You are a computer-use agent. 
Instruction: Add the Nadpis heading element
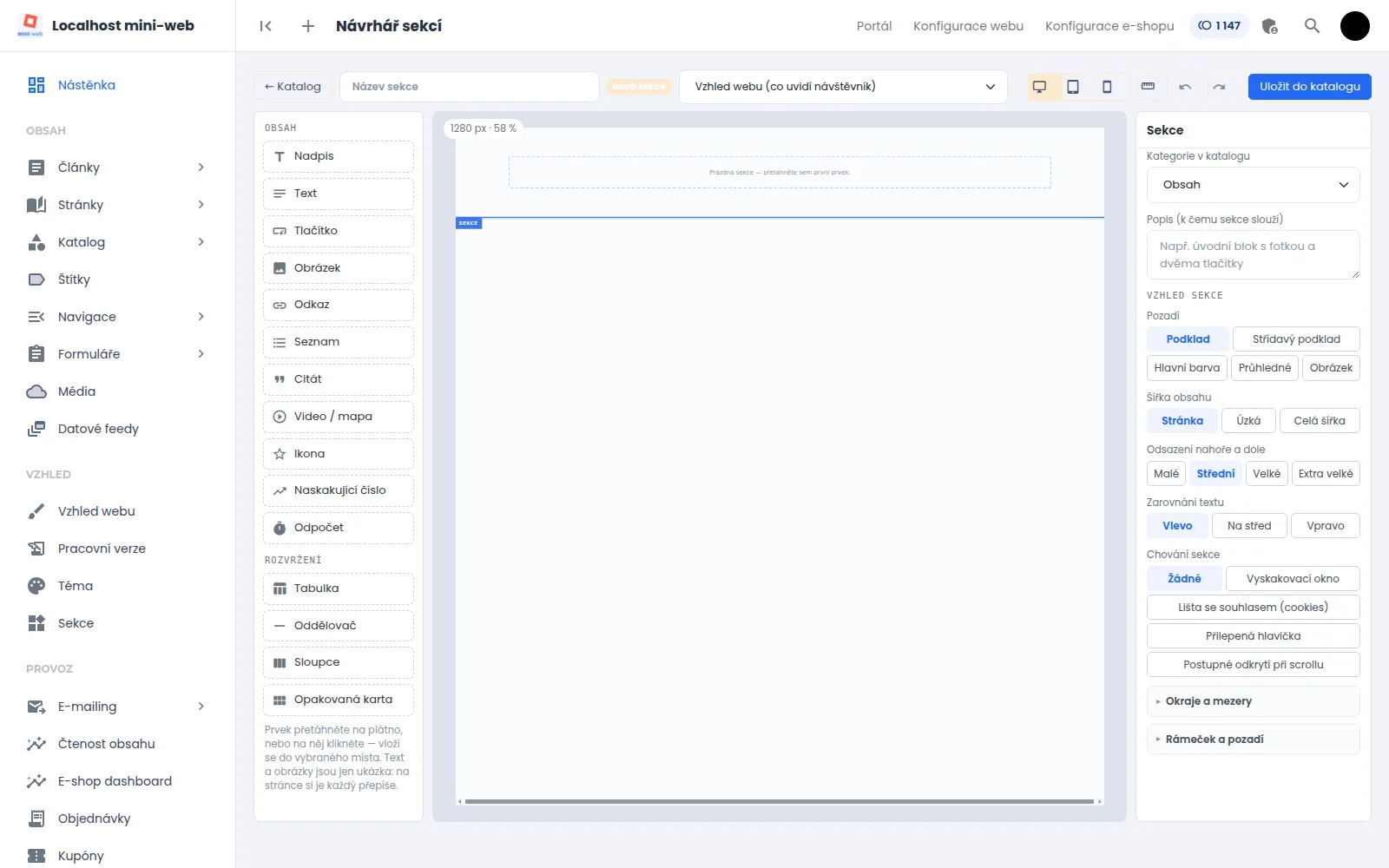click(339, 157)
